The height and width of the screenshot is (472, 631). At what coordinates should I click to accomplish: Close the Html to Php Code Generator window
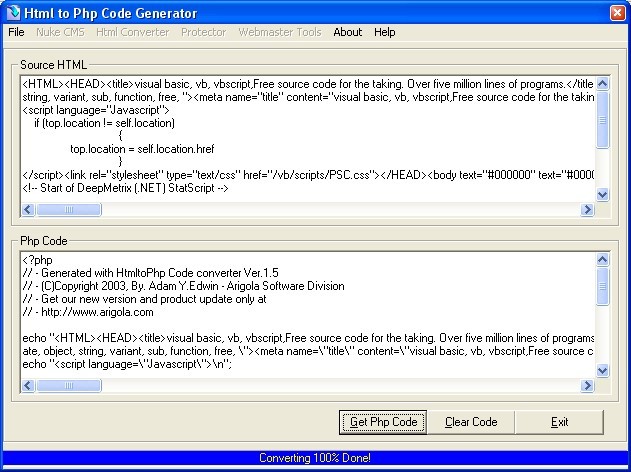point(617,13)
